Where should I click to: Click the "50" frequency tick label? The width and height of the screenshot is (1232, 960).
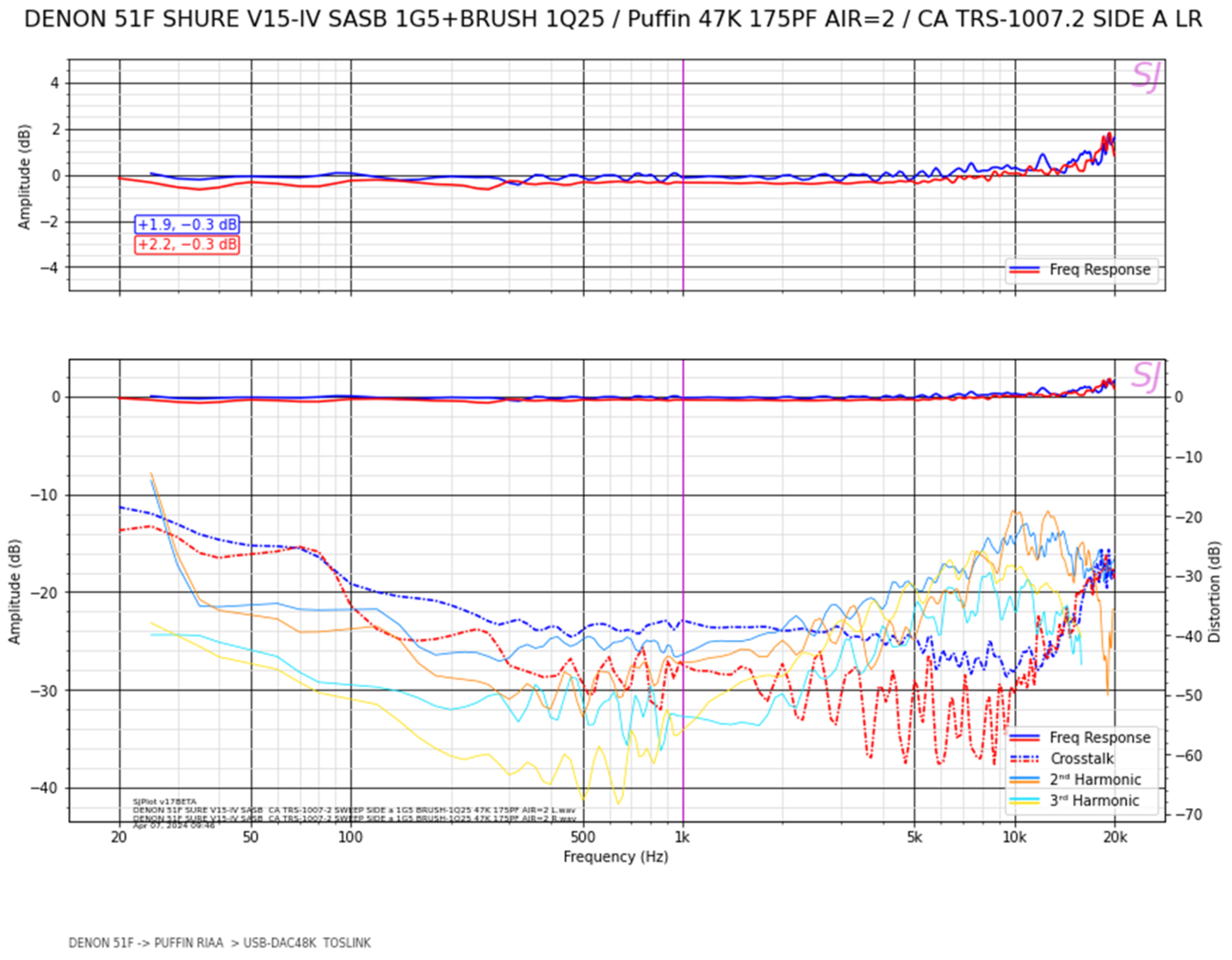coord(251,837)
